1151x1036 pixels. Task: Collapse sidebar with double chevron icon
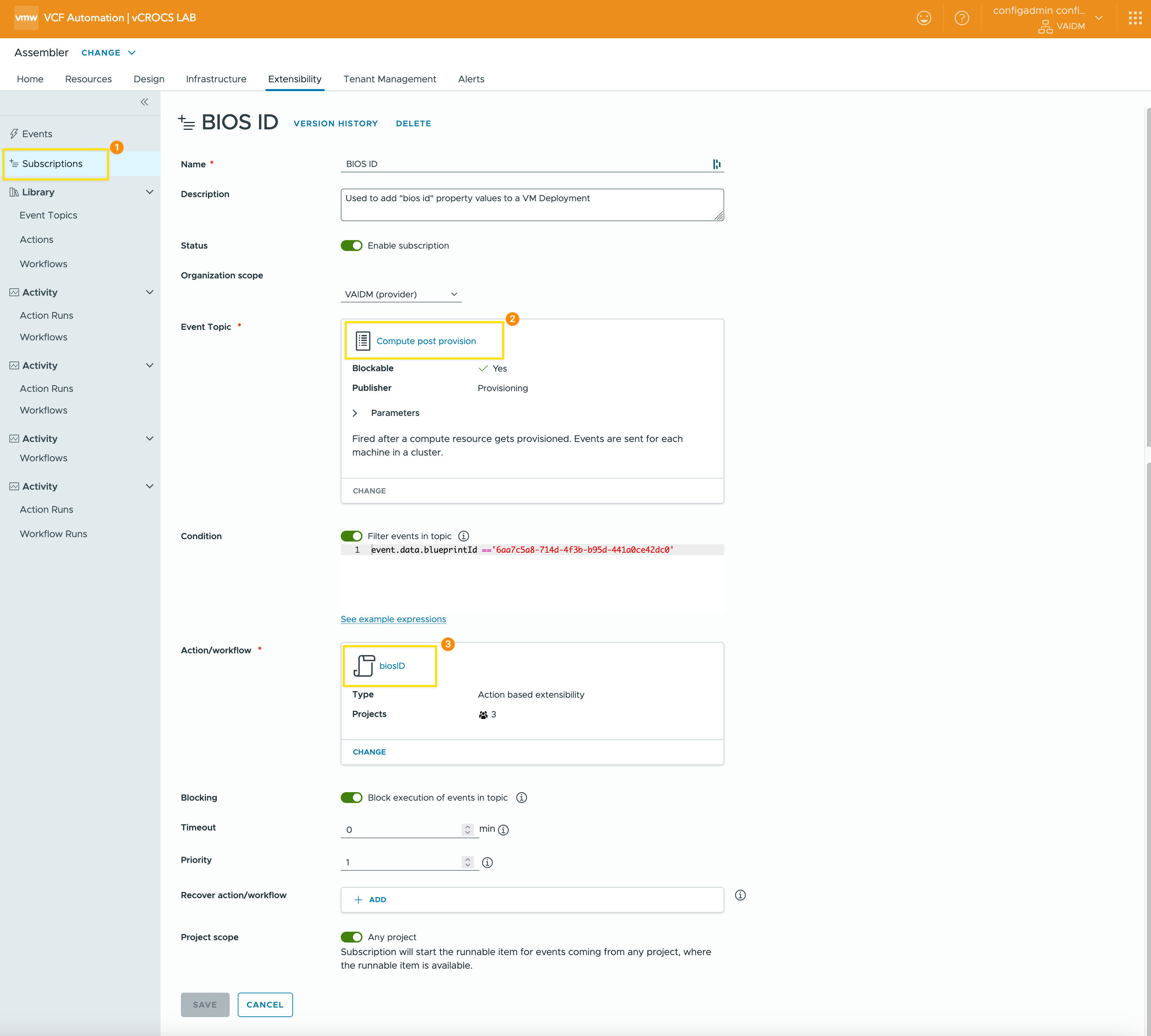coord(145,102)
